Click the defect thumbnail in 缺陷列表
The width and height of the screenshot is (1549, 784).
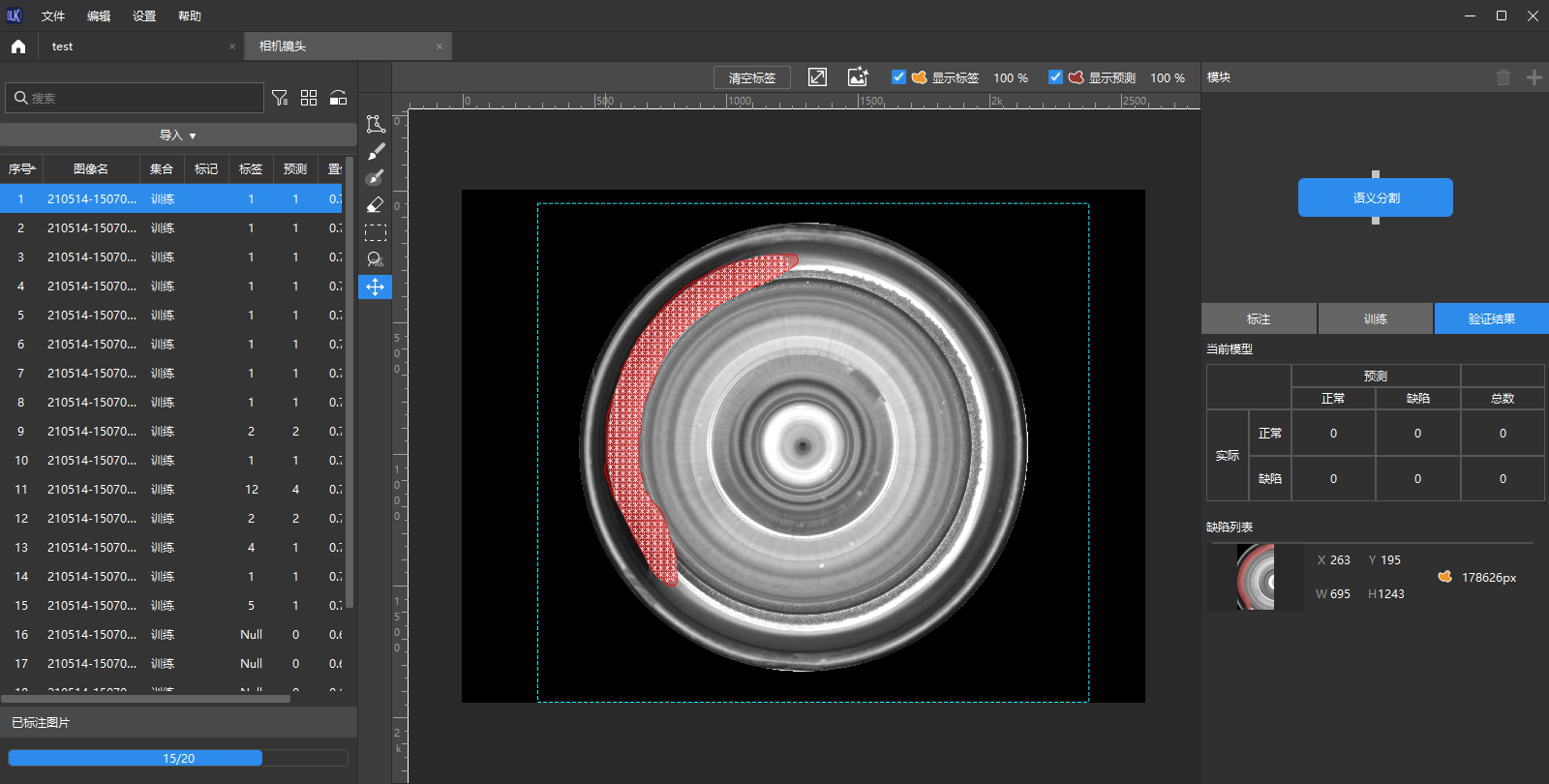click(x=1256, y=577)
